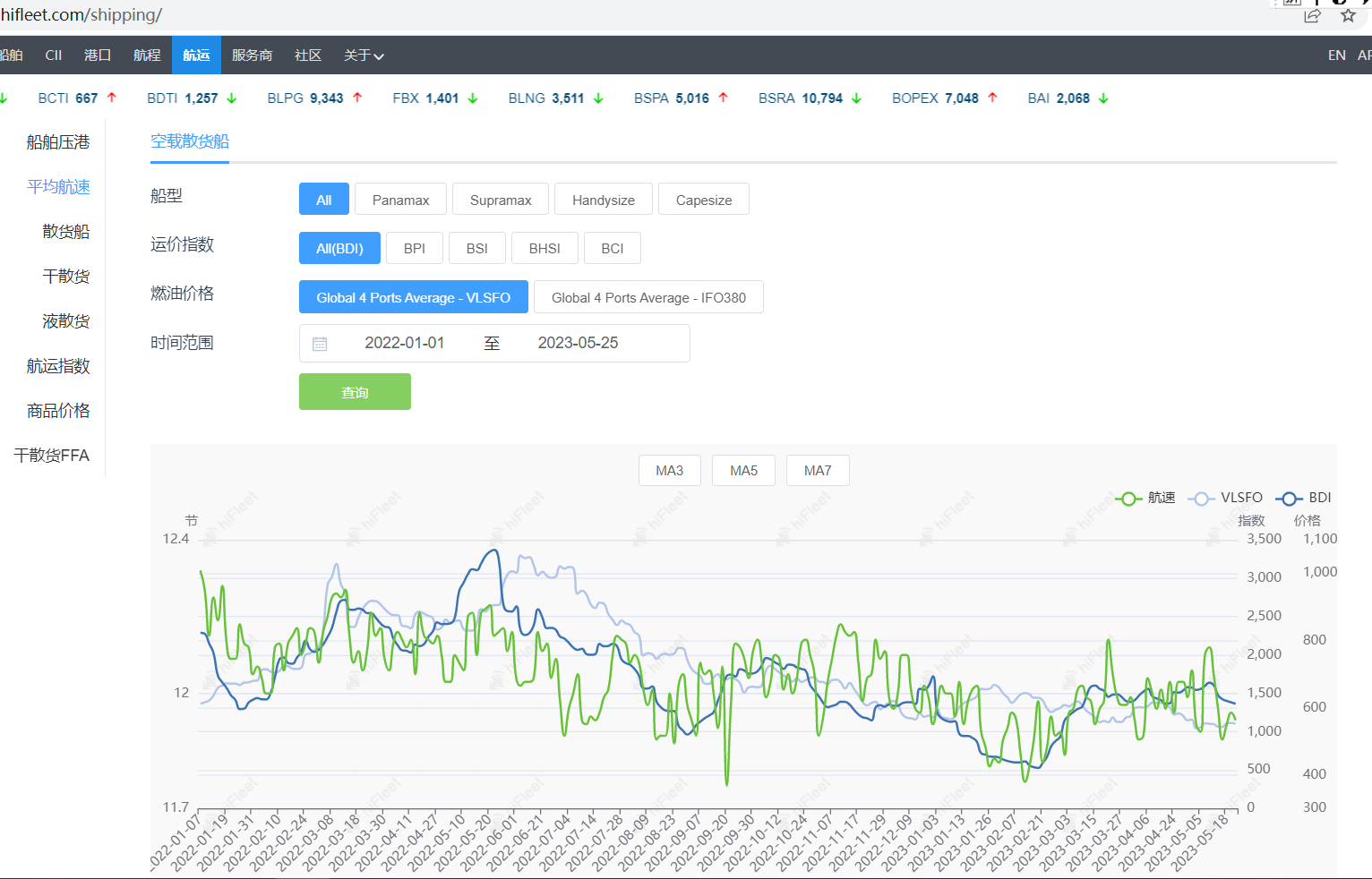The image size is (1372, 879).
Task: Select the Capesize ship type button
Action: coord(703,200)
